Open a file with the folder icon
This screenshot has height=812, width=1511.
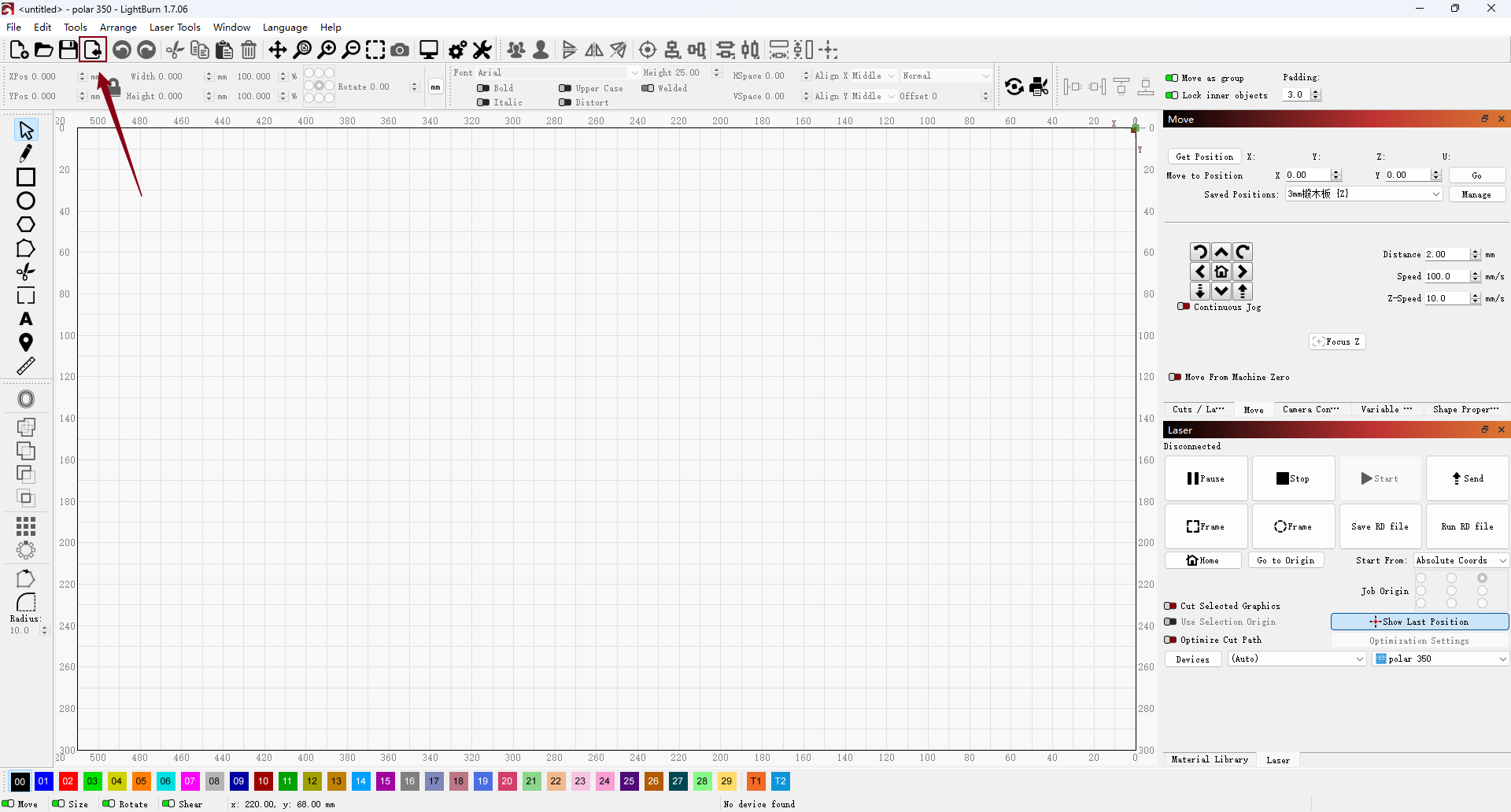tap(44, 50)
